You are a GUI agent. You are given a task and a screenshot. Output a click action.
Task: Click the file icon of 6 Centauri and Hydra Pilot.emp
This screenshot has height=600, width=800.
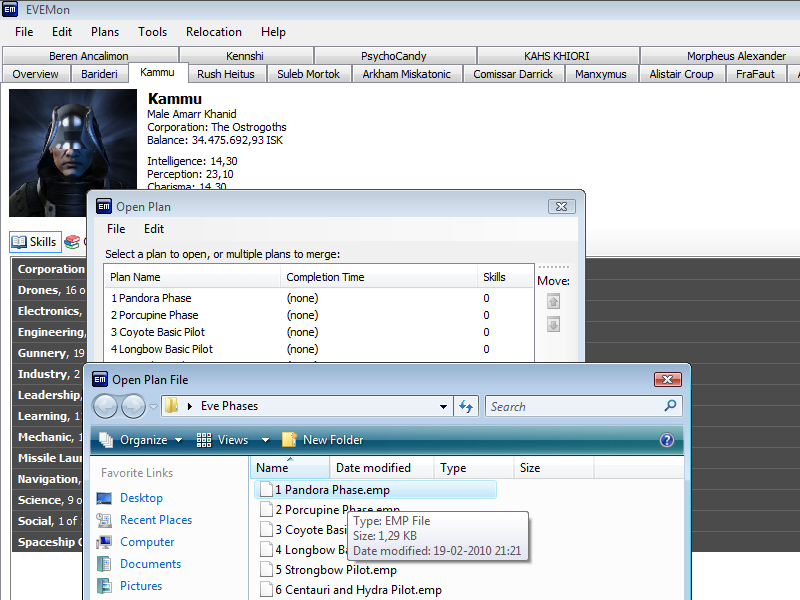click(266, 589)
